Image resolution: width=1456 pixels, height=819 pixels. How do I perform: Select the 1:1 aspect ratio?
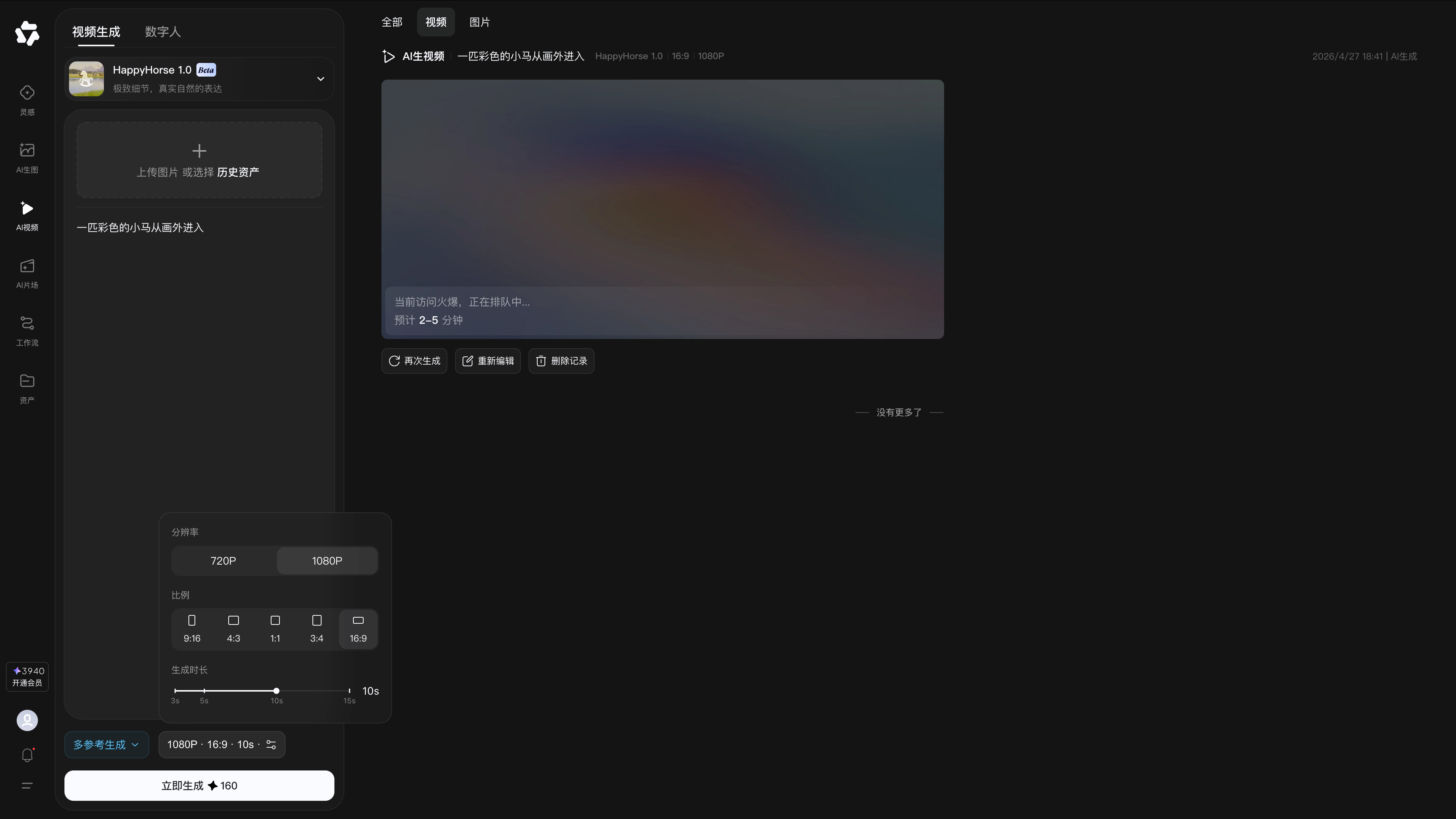pos(275,629)
